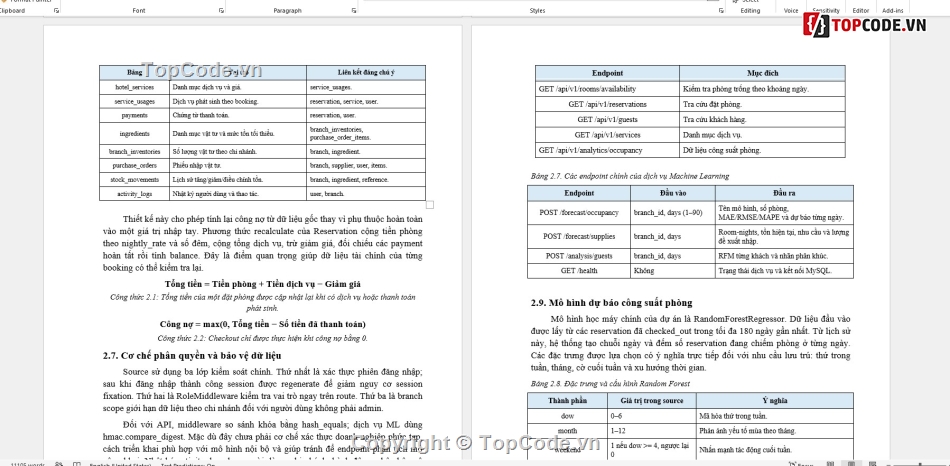Click the '1–12' value cell
This screenshot has width=950, height=466.
(x=652, y=431)
